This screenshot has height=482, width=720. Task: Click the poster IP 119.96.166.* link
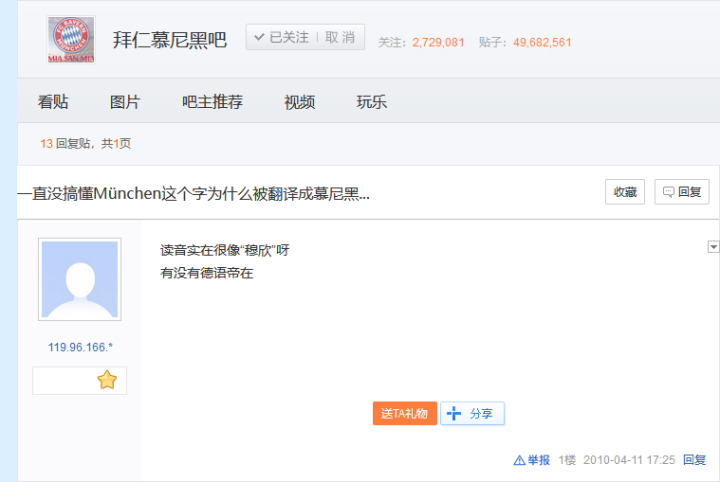tap(80, 347)
